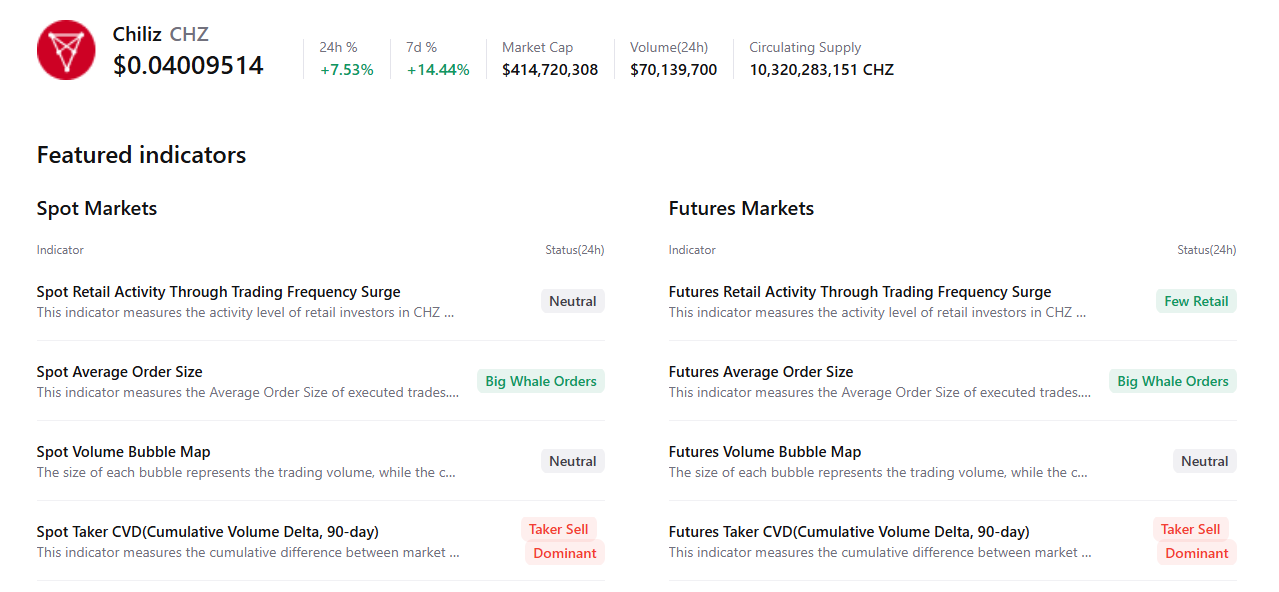
Task: Click Spot Big Whale Orders status badge
Action: [x=540, y=381]
